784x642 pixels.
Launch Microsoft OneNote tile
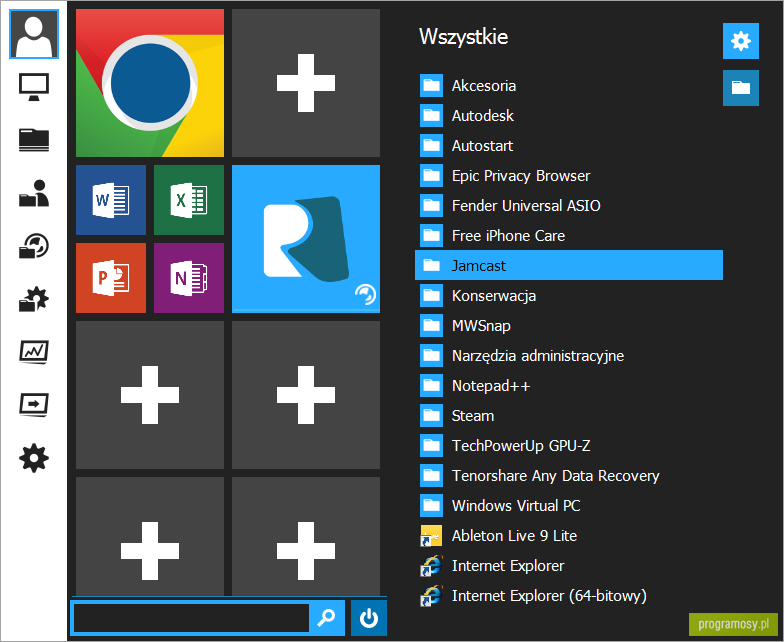pos(189,278)
